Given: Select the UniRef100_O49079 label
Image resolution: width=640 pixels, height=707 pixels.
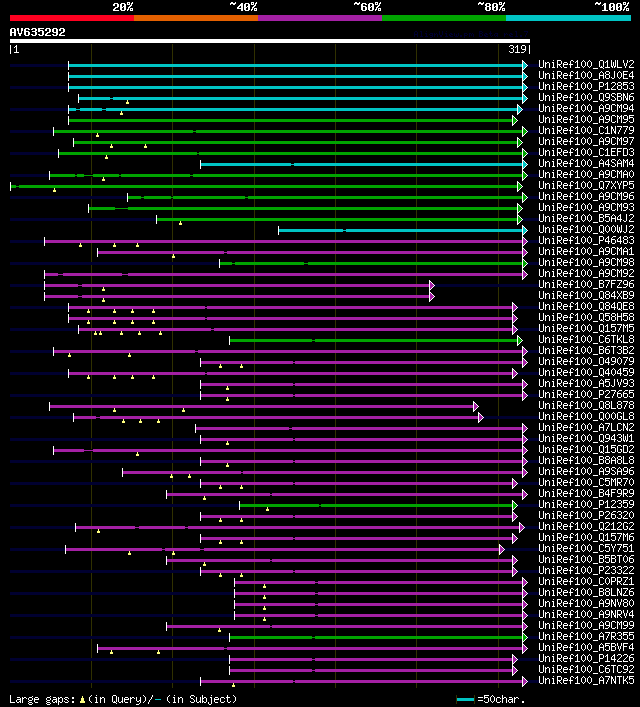Looking at the screenshot, I should (586, 362).
